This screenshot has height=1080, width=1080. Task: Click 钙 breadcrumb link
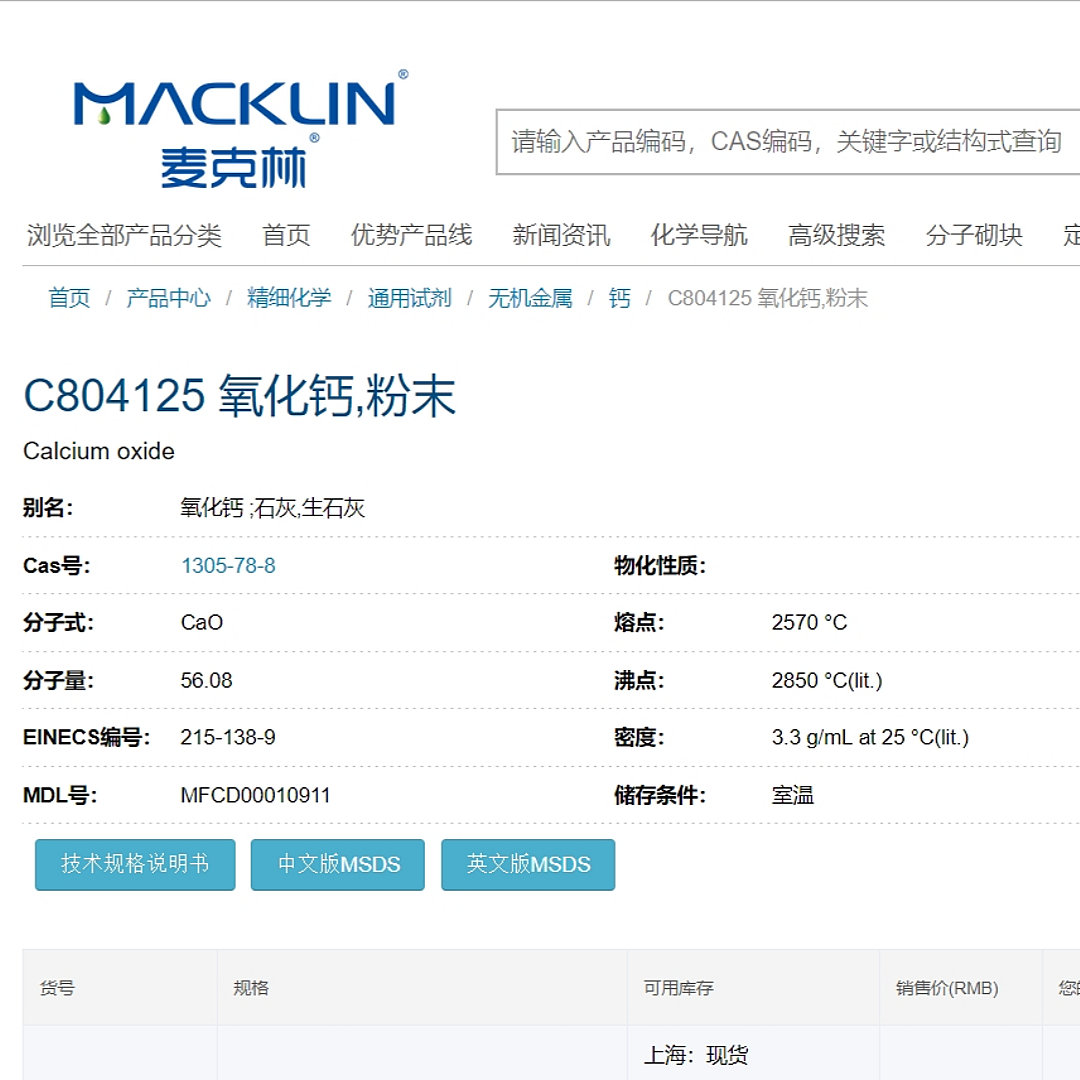619,298
